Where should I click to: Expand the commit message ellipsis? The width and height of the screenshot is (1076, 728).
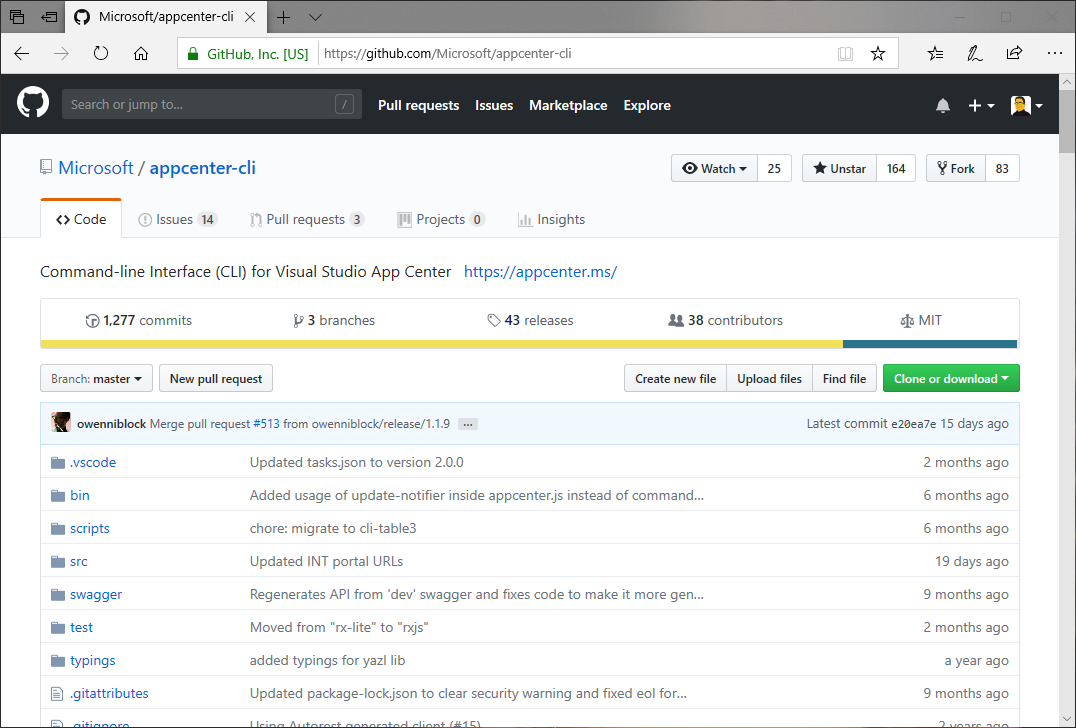tap(467, 424)
